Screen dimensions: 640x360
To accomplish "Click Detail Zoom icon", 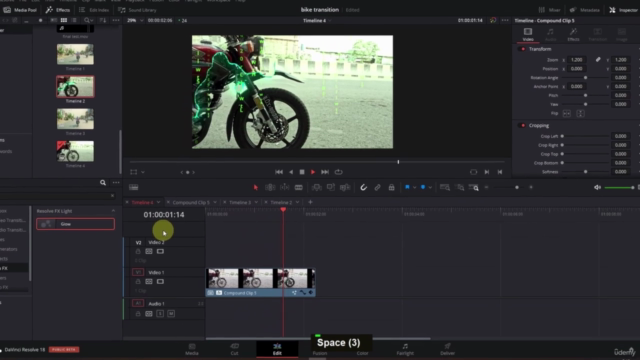I will click(460, 187).
